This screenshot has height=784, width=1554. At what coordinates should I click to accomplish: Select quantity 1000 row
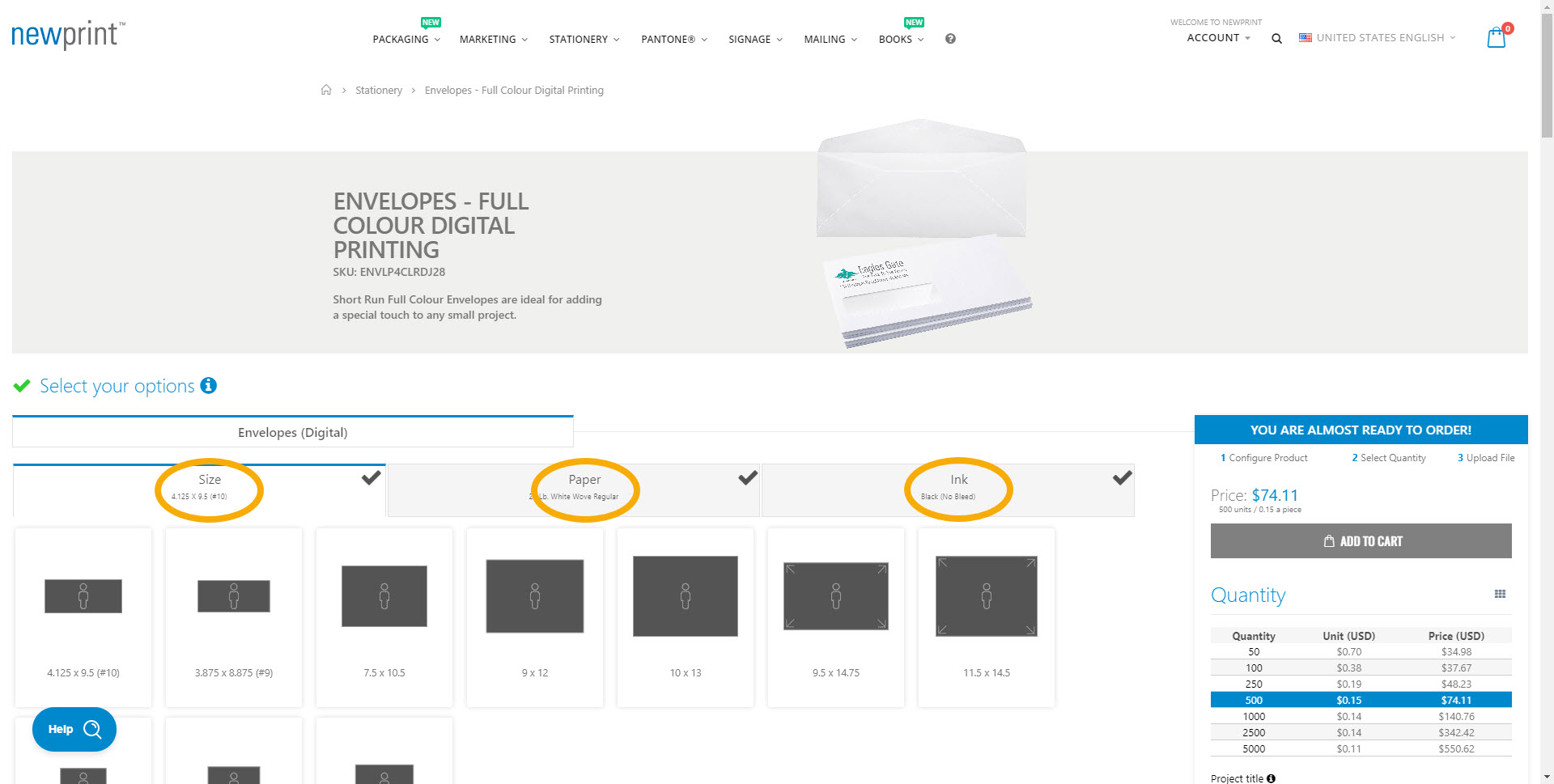pos(1361,716)
